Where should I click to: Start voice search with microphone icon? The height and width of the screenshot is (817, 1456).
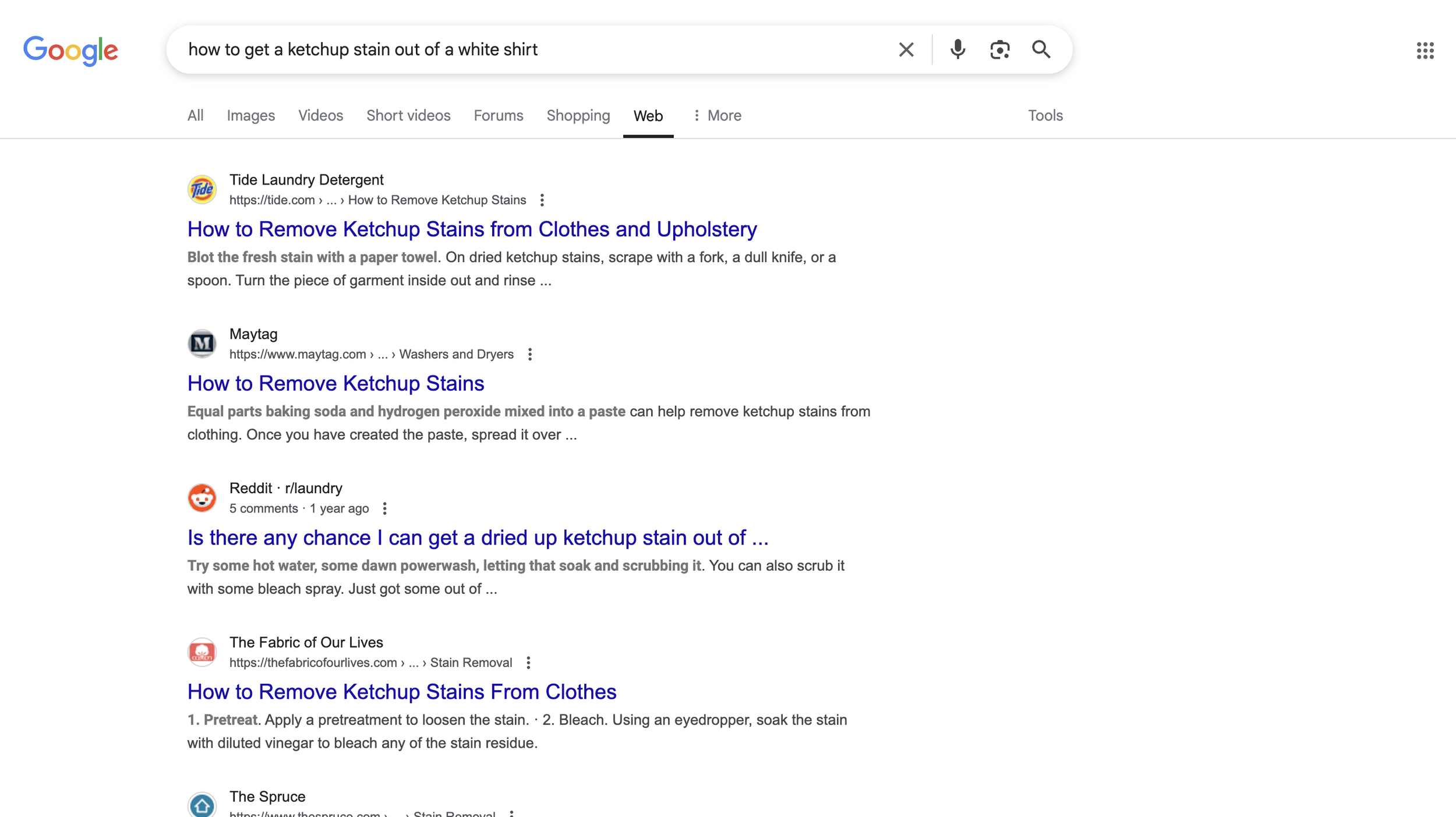[957, 49]
